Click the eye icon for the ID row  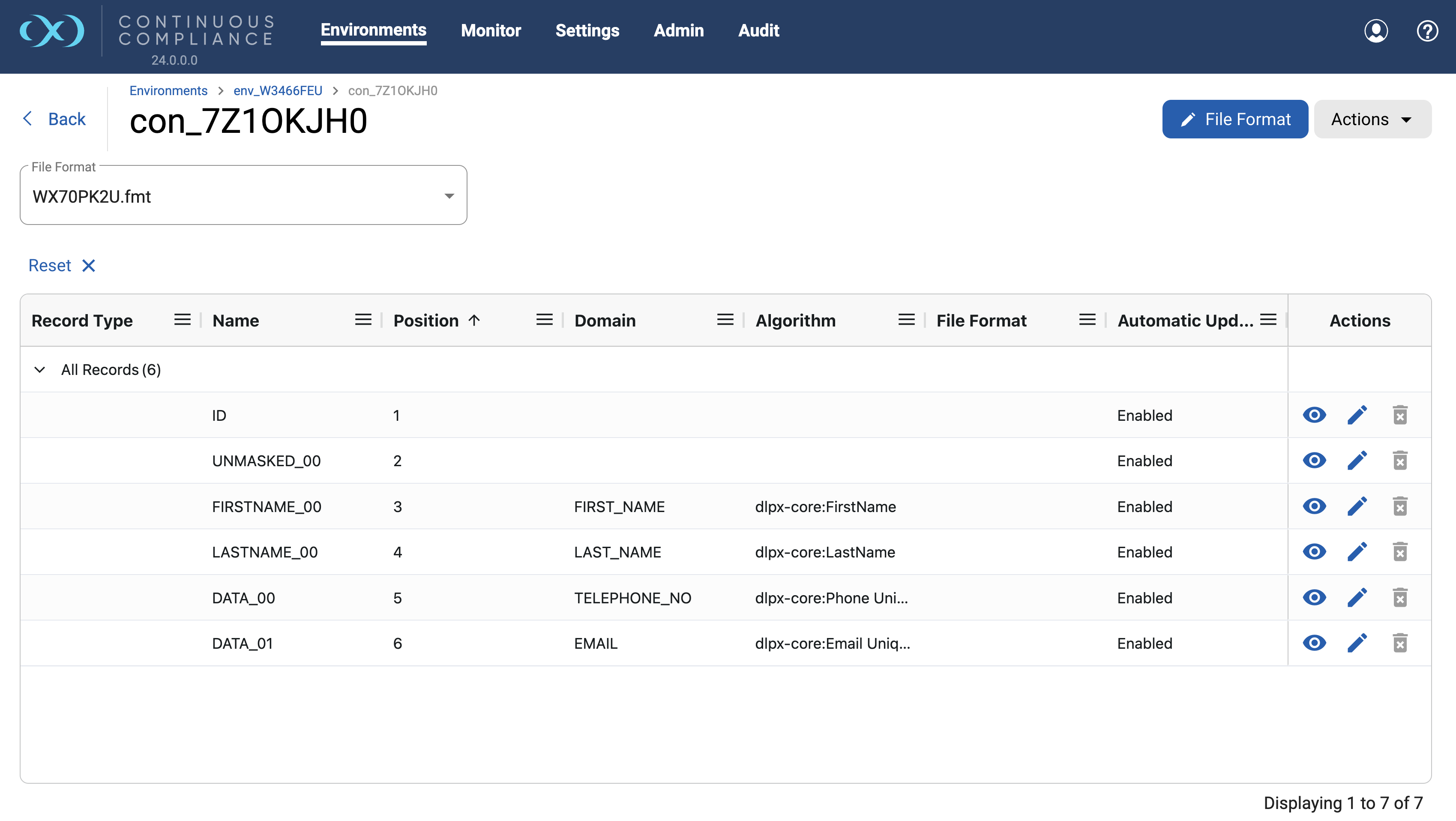click(1314, 415)
